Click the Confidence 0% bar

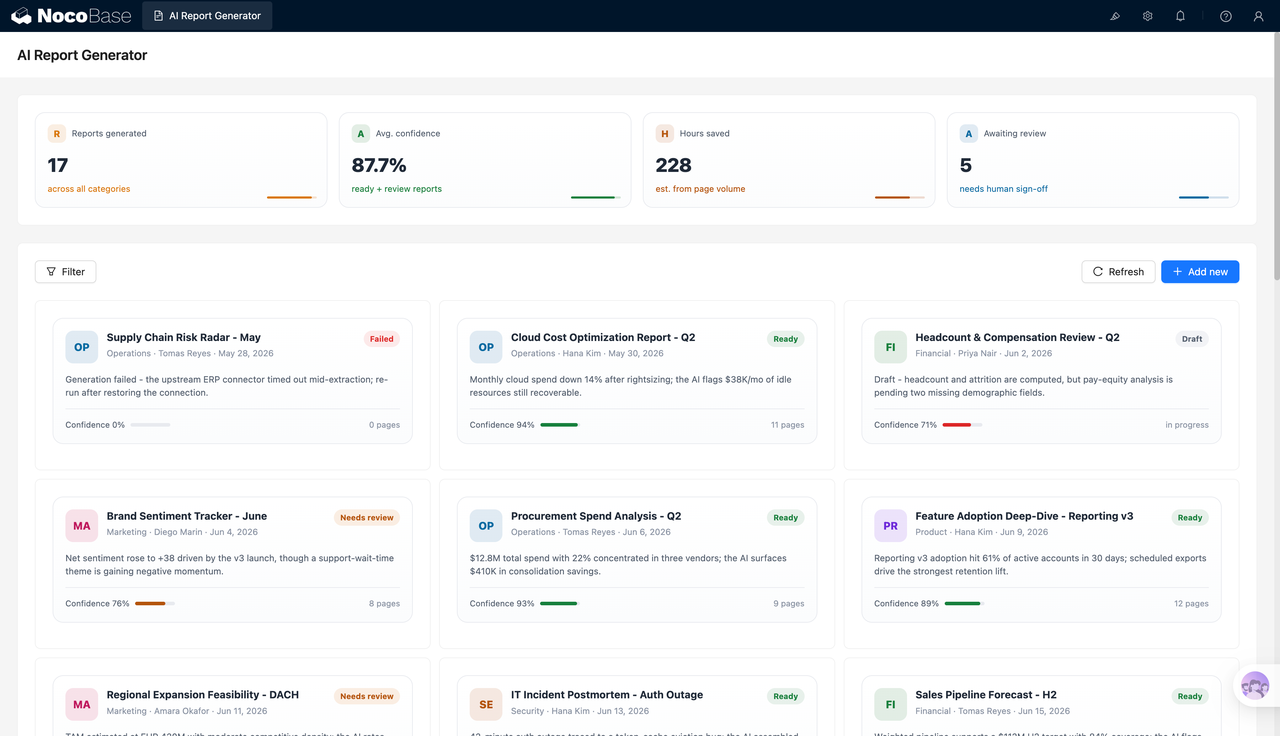[x=150, y=425]
